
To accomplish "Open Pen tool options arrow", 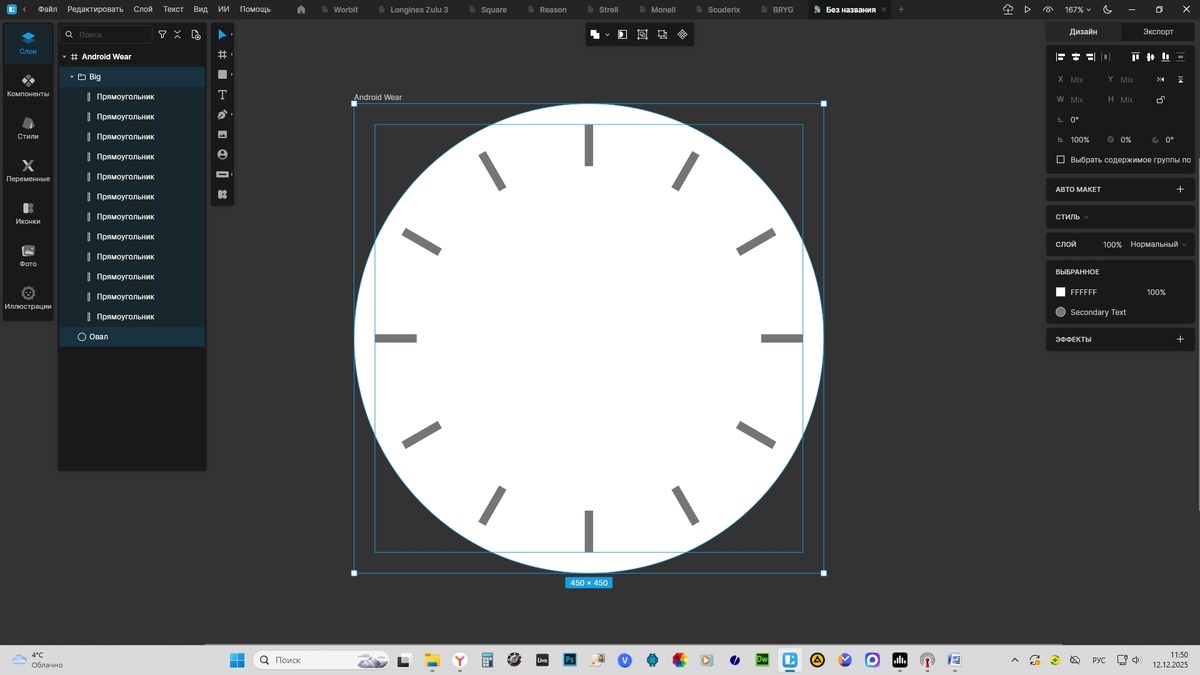I will [x=232, y=115].
